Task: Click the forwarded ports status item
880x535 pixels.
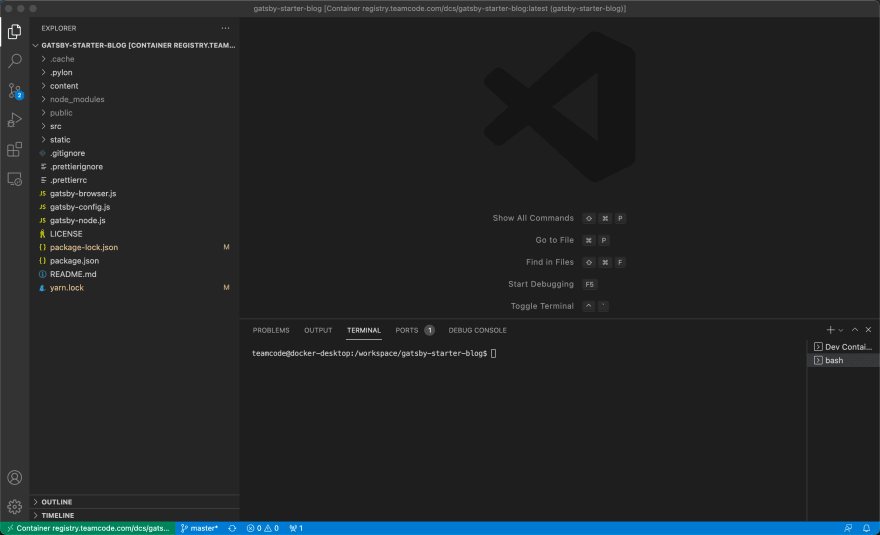Action: click(296, 528)
